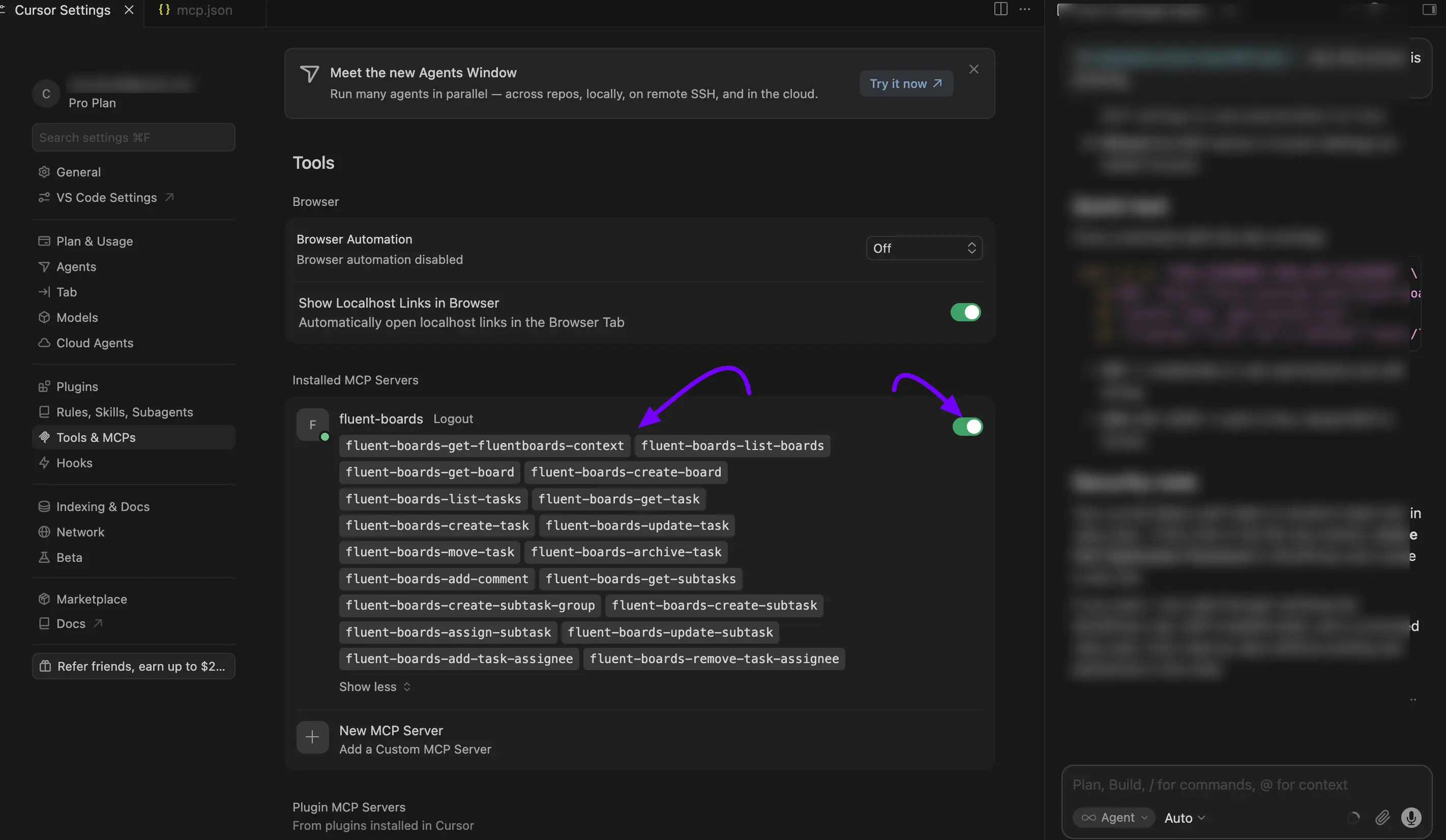Open the Browser Automation Off dropdown
The width and height of the screenshot is (1446, 840).
[923, 248]
